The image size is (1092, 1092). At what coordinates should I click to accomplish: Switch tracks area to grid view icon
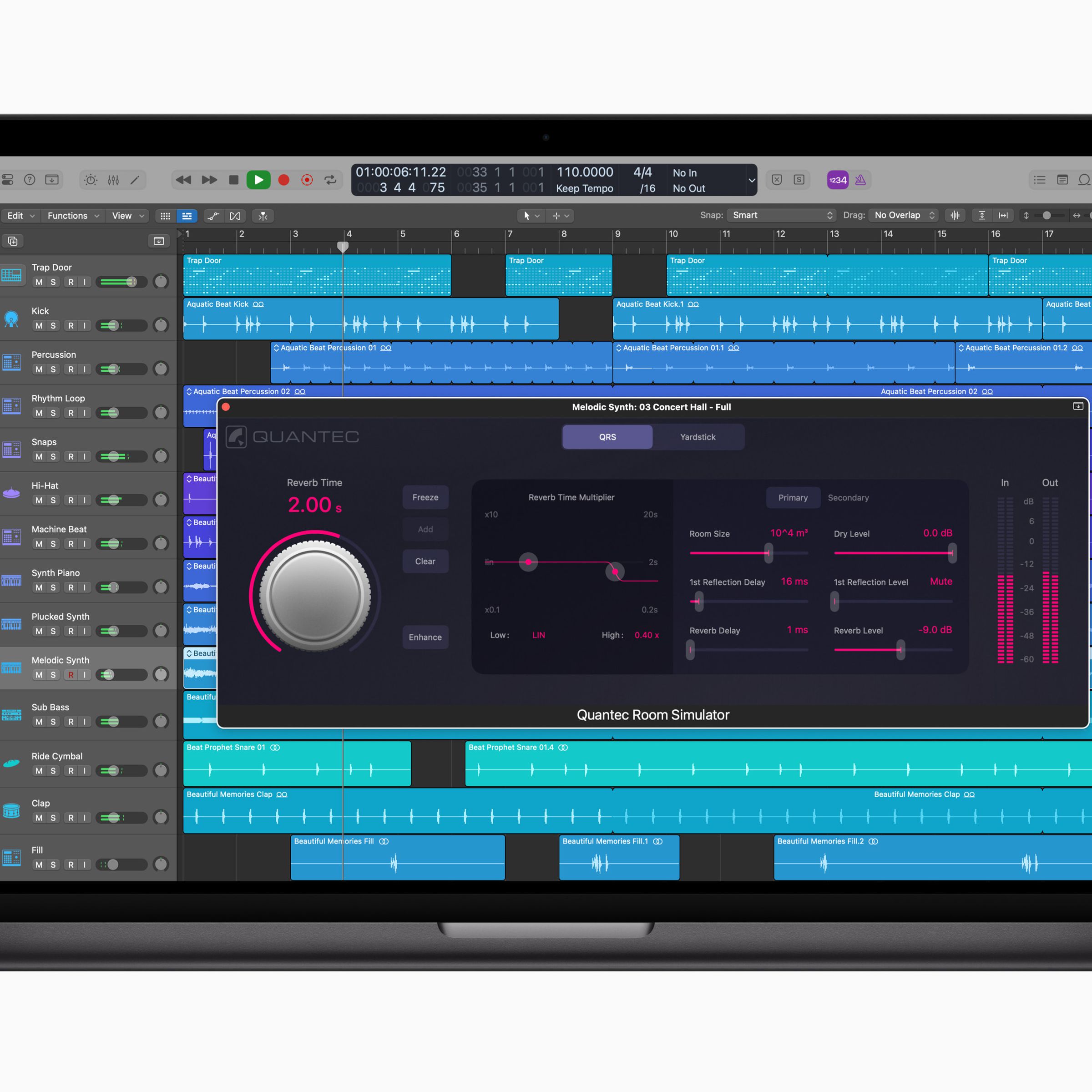click(x=165, y=216)
